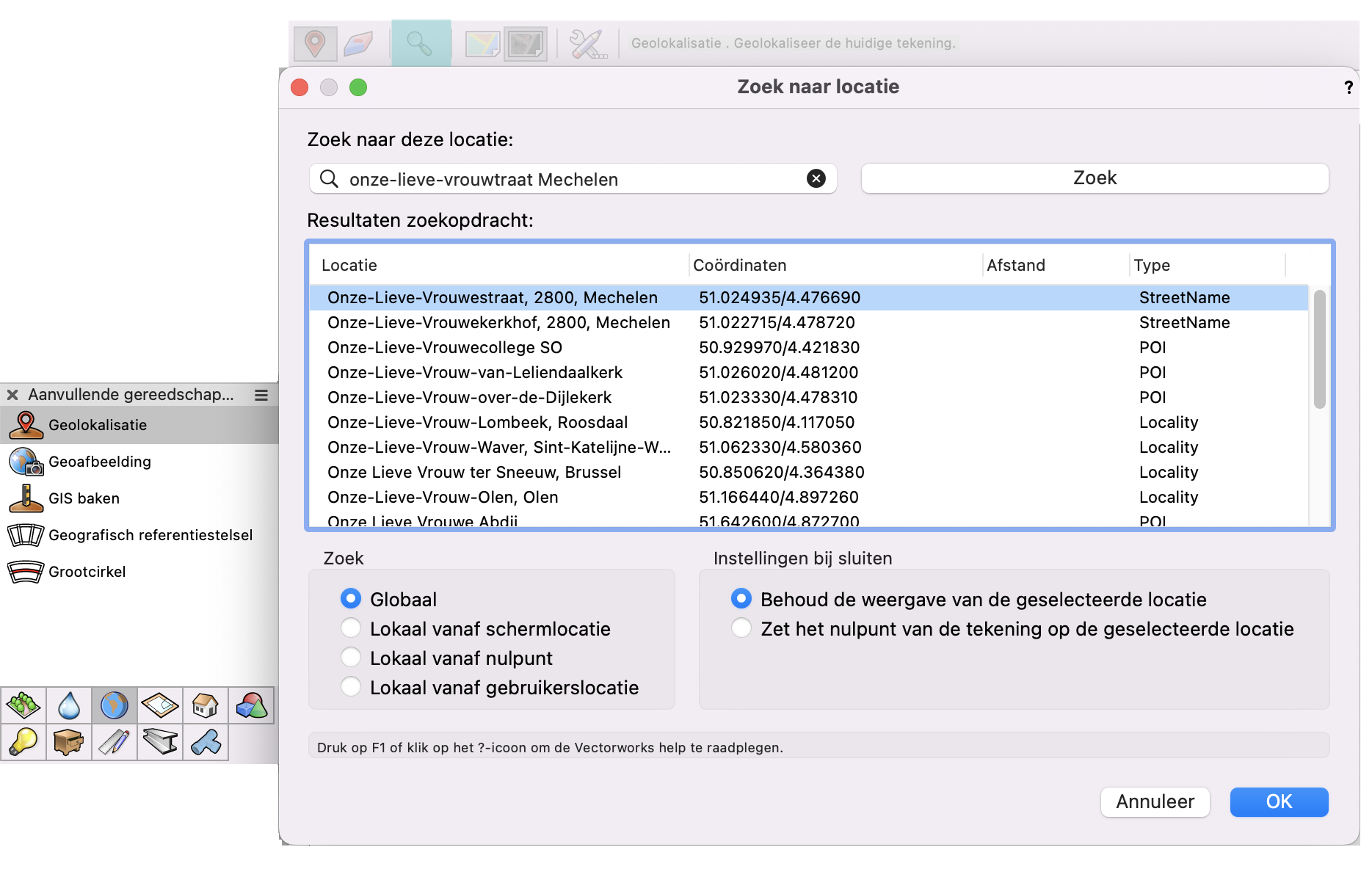The width and height of the screenshot is (1372, 869).
Task: Select result Onze-Lieve-Vrouwestraat, 2800, Mechelen
Action: 809,297
